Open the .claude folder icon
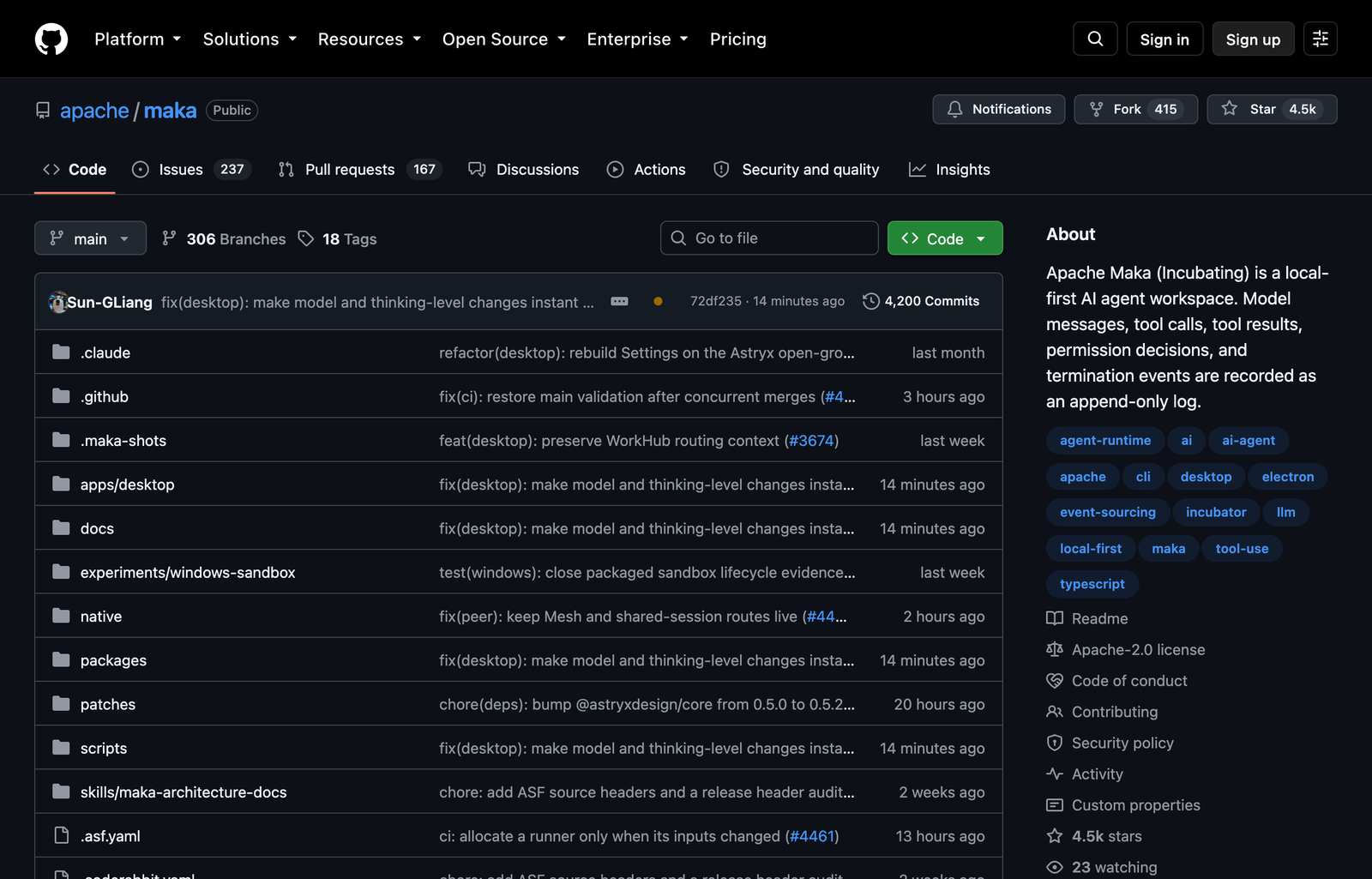Image resolution: width=1372 pixels, height=879 pixels. click(61, 352)
